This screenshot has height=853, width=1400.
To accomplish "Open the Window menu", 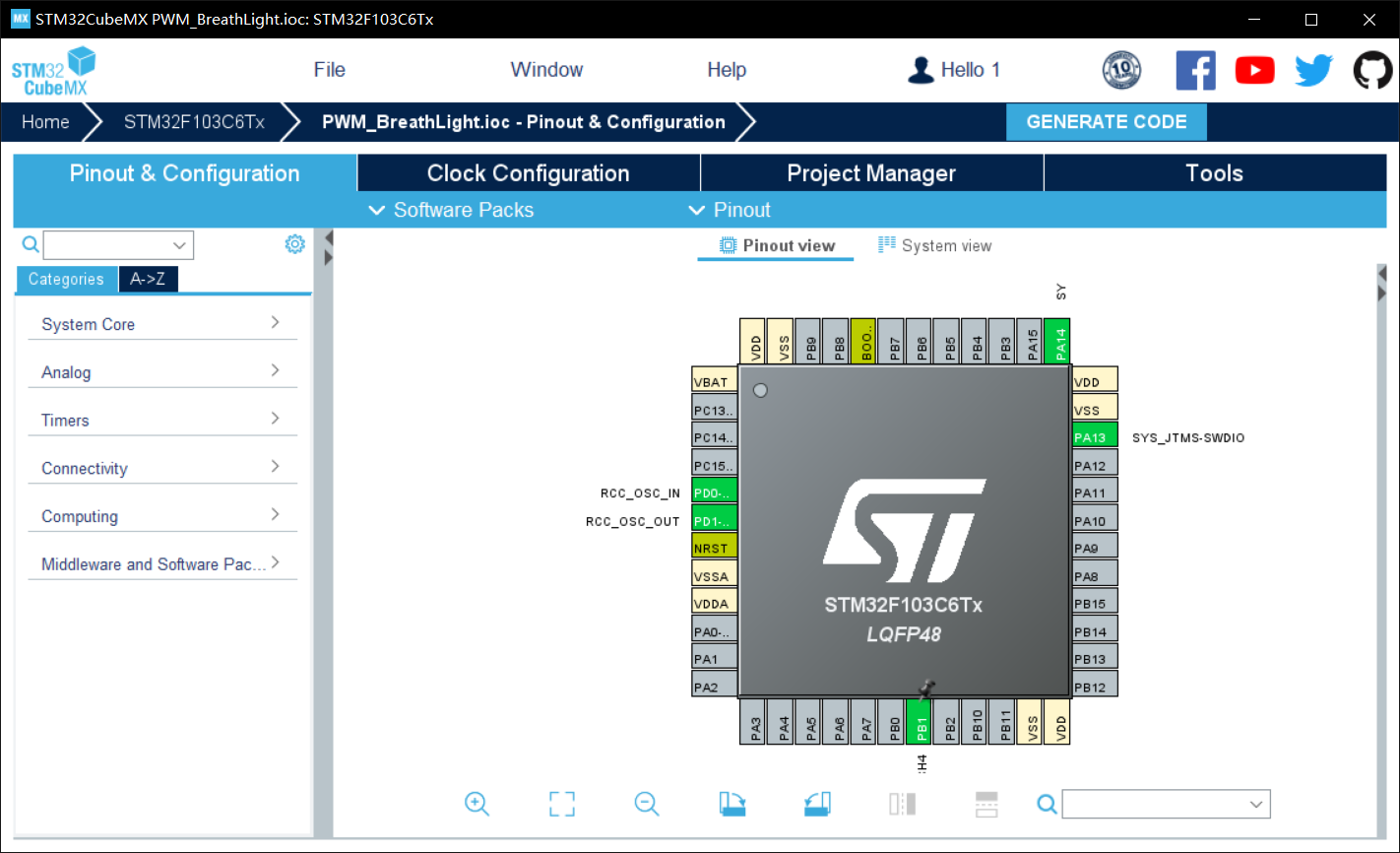I will [x=546, y=70].
